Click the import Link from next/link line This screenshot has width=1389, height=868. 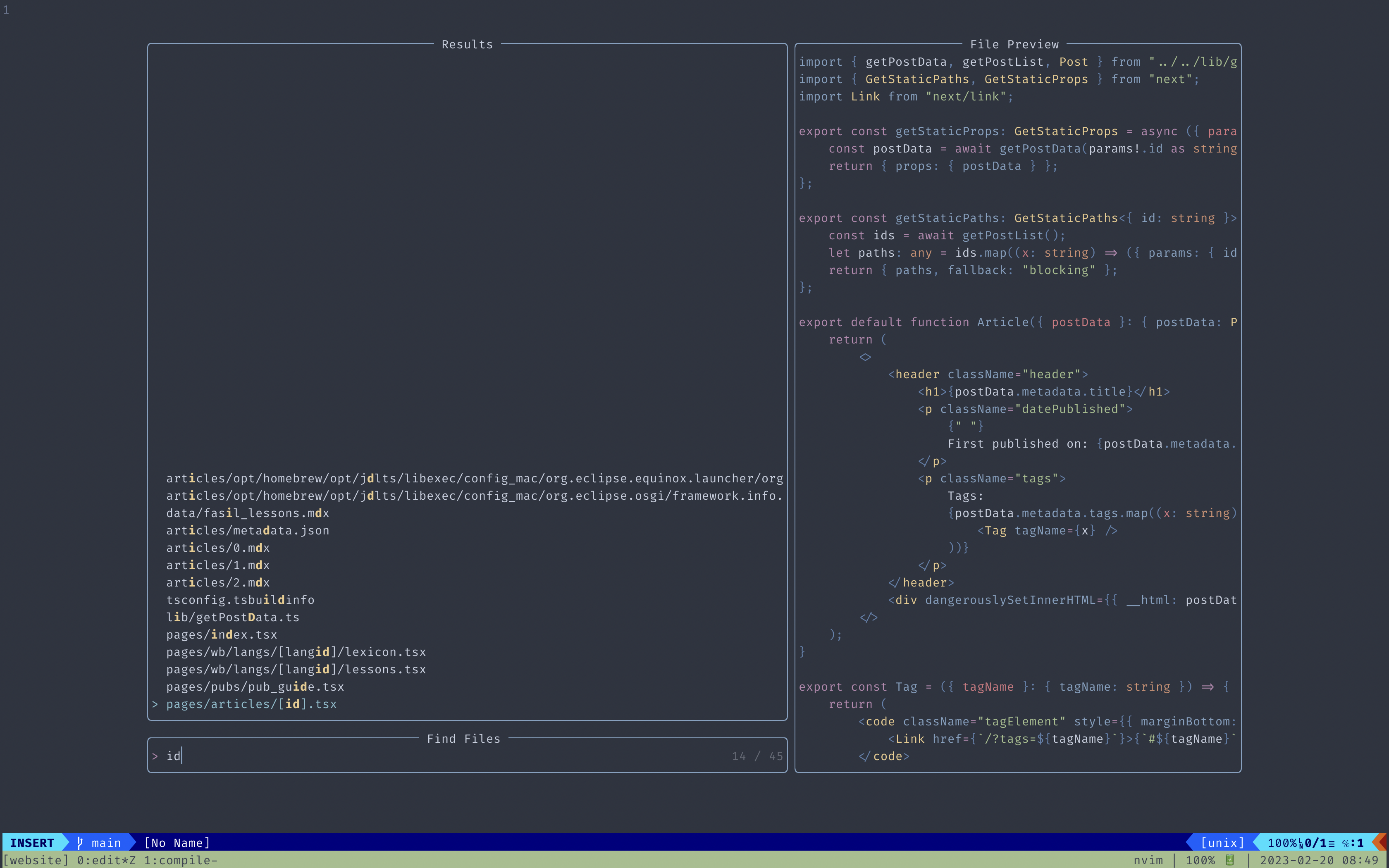click(x=906, y=96)
